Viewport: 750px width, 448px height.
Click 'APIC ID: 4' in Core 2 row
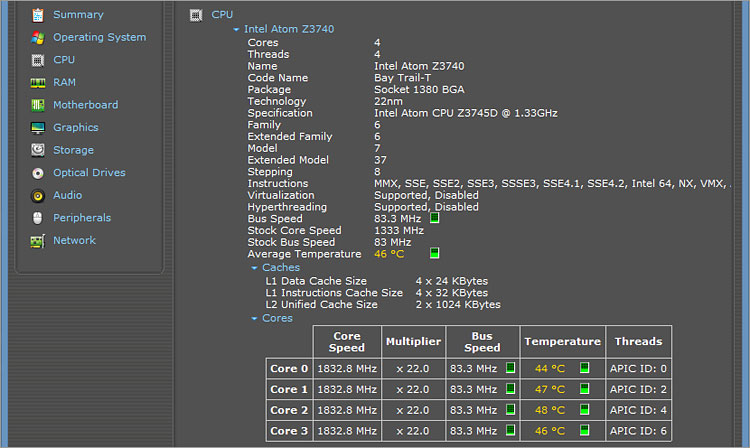[638, 410]
